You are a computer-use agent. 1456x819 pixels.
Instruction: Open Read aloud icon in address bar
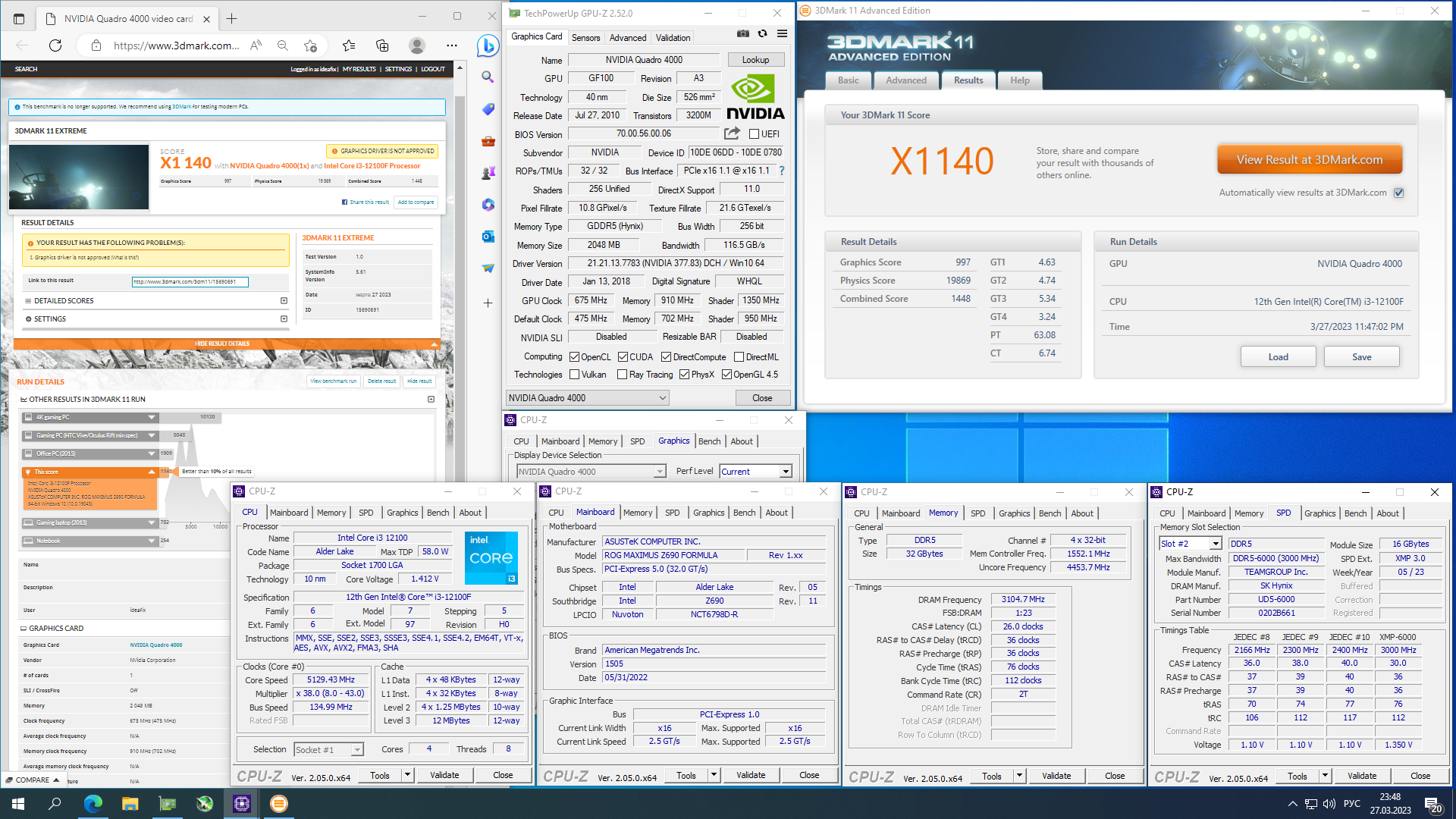tap(256, 45)
